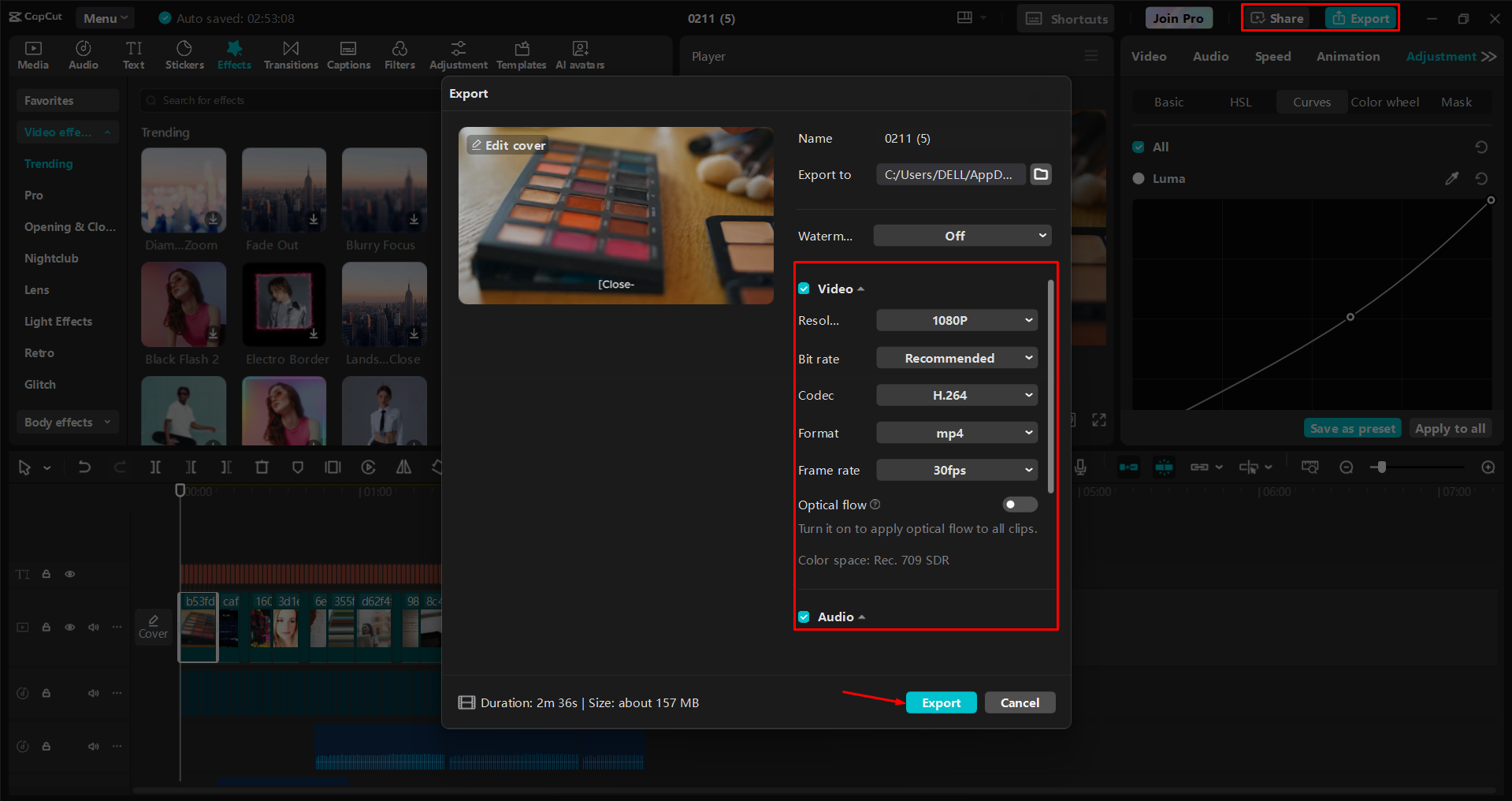The height and width of the screenshot is (801, 1512).
Task: Undo the last edit
Action: pyautogui.click(x=84, y=467)
